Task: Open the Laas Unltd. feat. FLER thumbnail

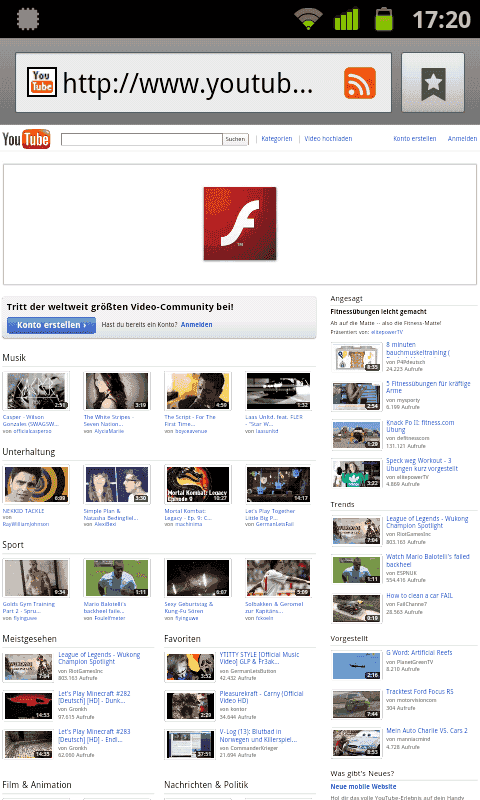Action: pos(279,391)
